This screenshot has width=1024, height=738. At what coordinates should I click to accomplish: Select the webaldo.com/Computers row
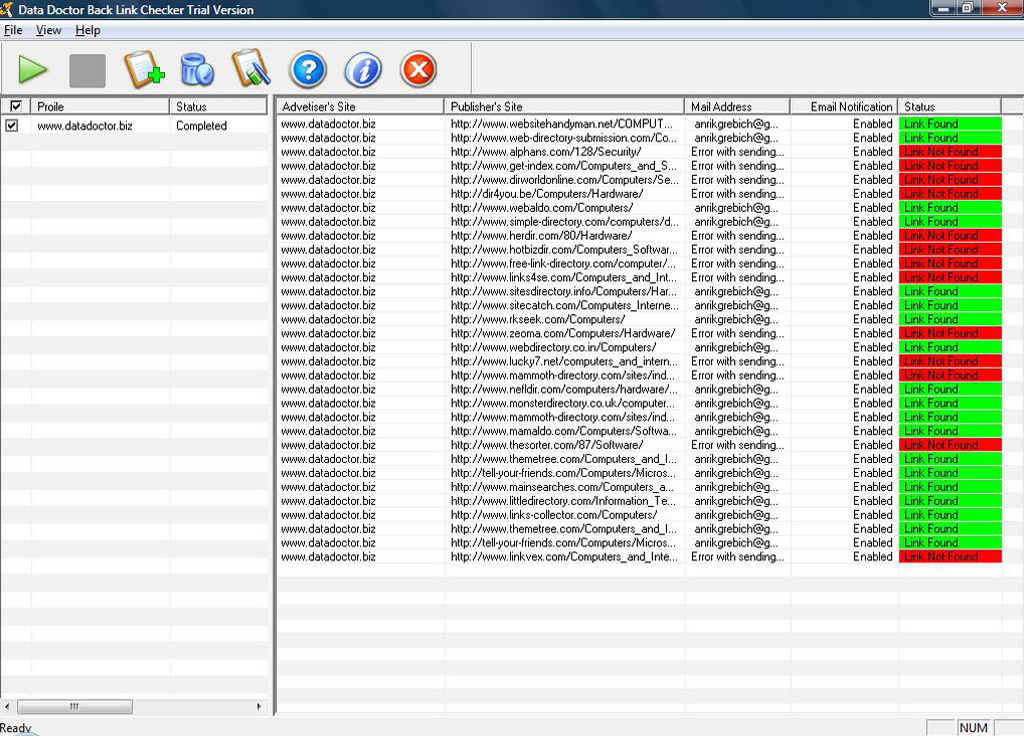(x=640, y=208)
